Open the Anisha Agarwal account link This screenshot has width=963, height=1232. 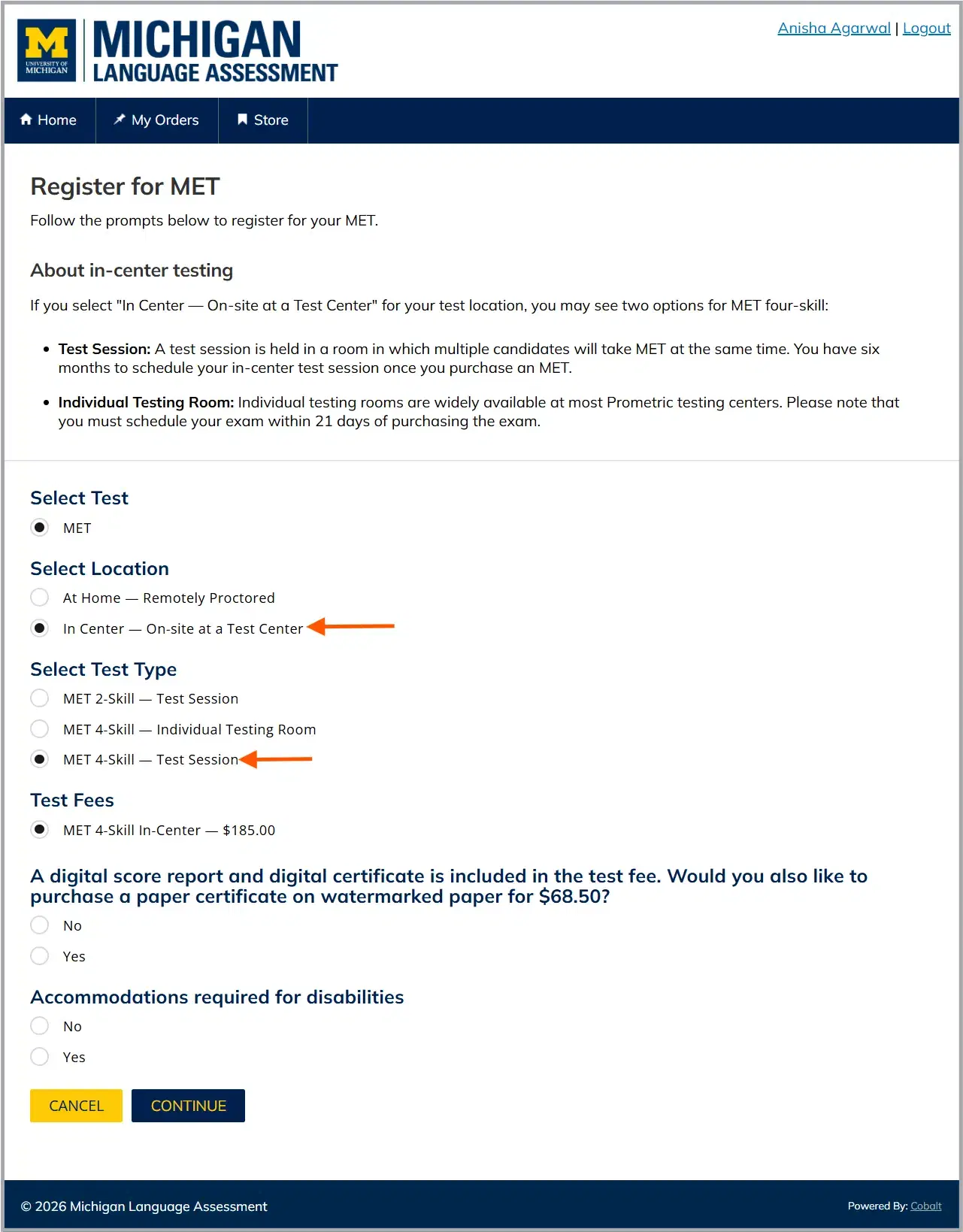tap(834, 28)
